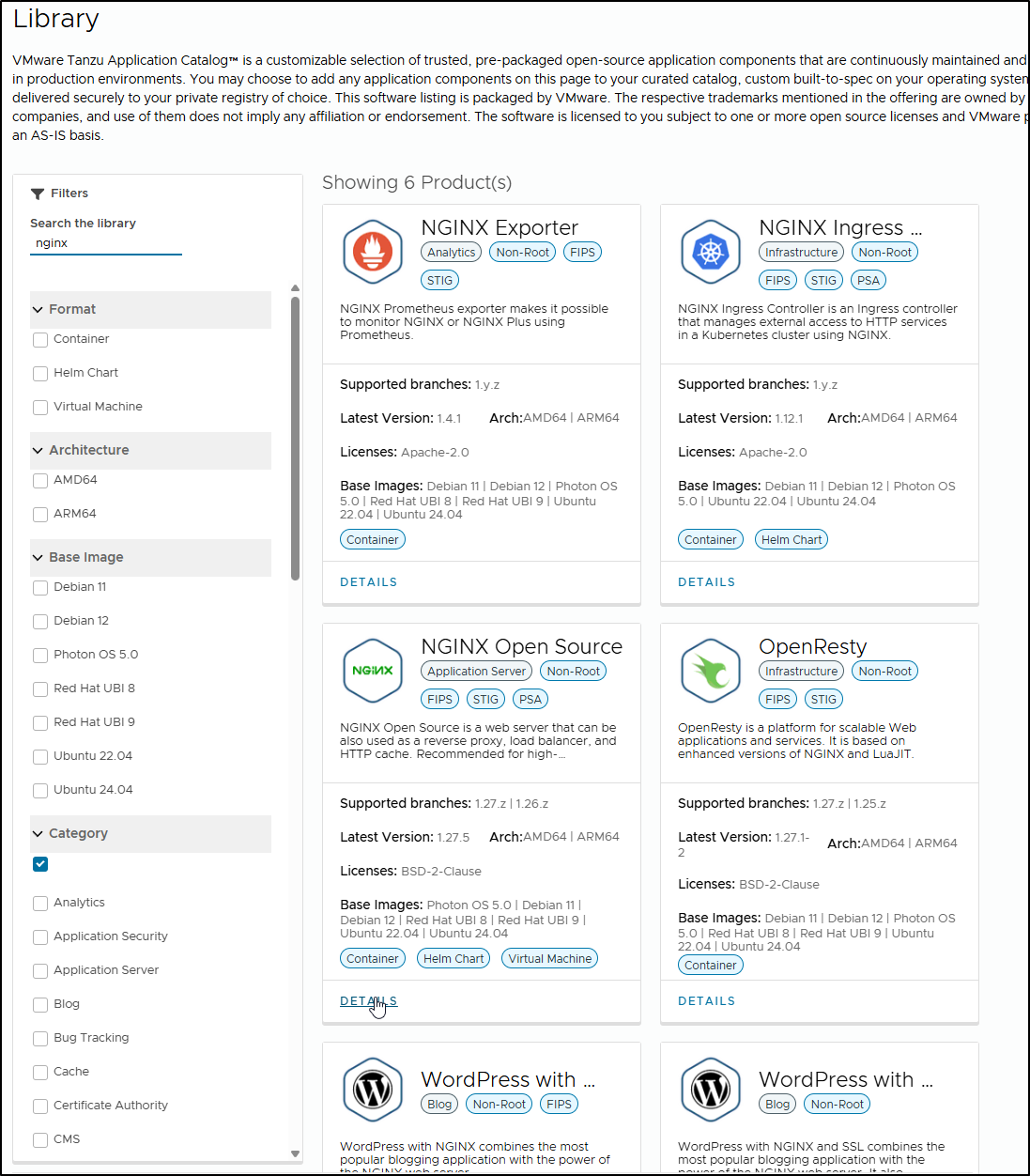Click the Infrastructure tag on OpenResty
This screenshot has height=1176, width=1030.
click(x=801, y=672)
